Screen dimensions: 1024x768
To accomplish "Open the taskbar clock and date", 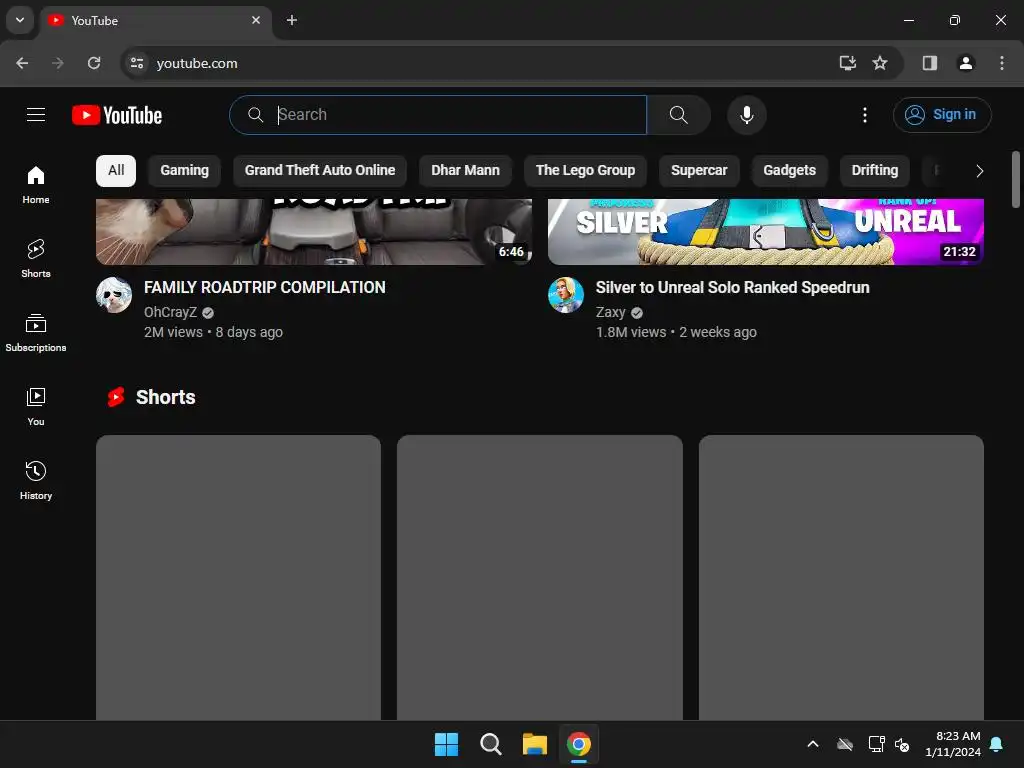I will (953, 744).
